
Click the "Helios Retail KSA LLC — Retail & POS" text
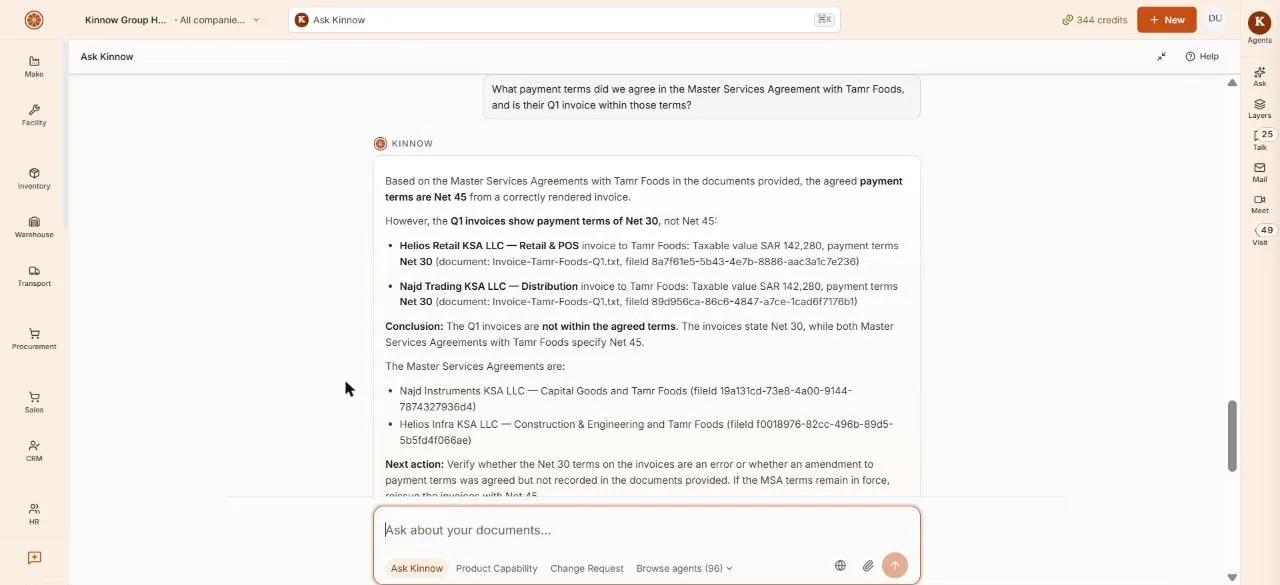[489, 246]
